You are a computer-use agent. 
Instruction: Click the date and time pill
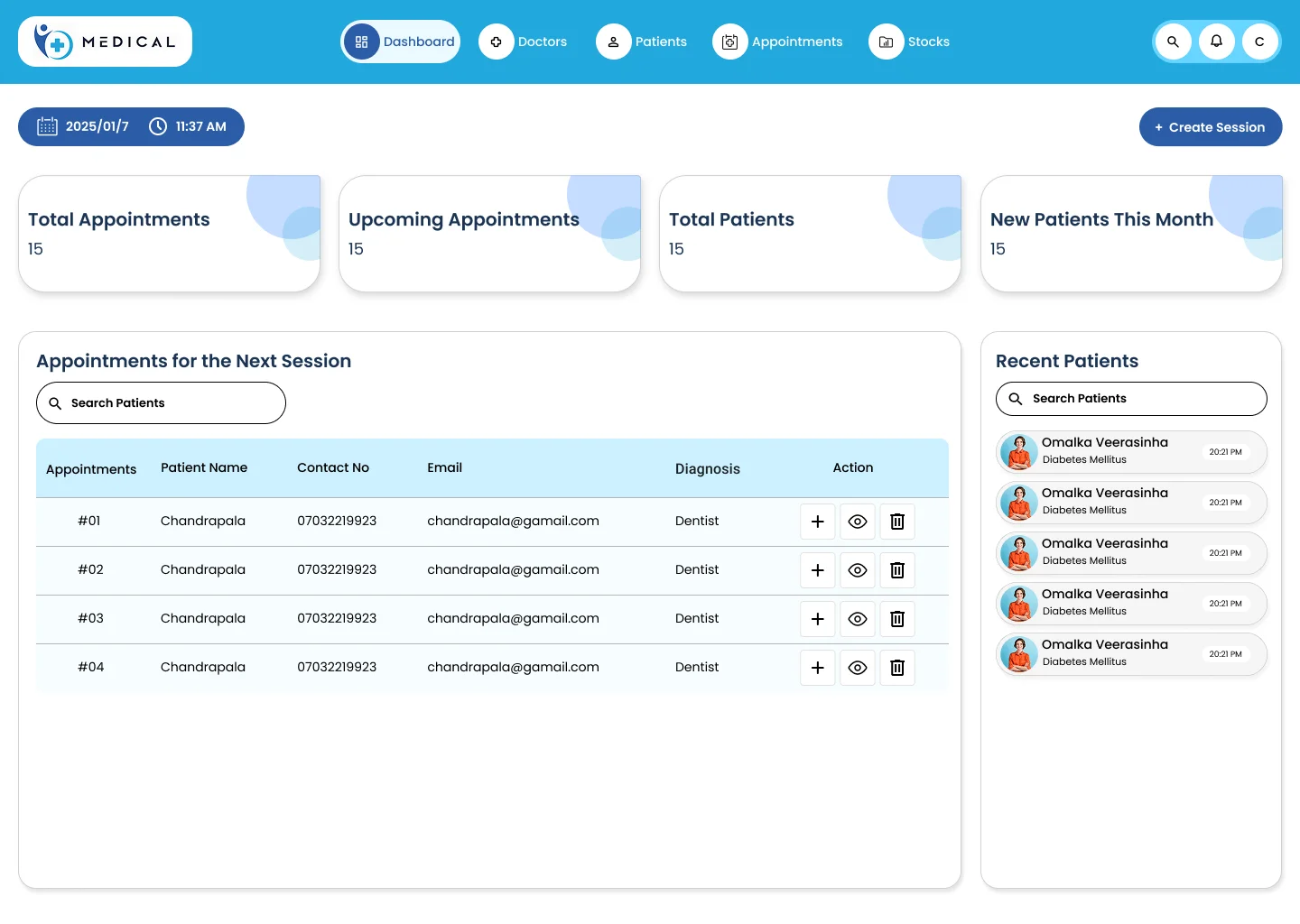click(x=131, y=127)
